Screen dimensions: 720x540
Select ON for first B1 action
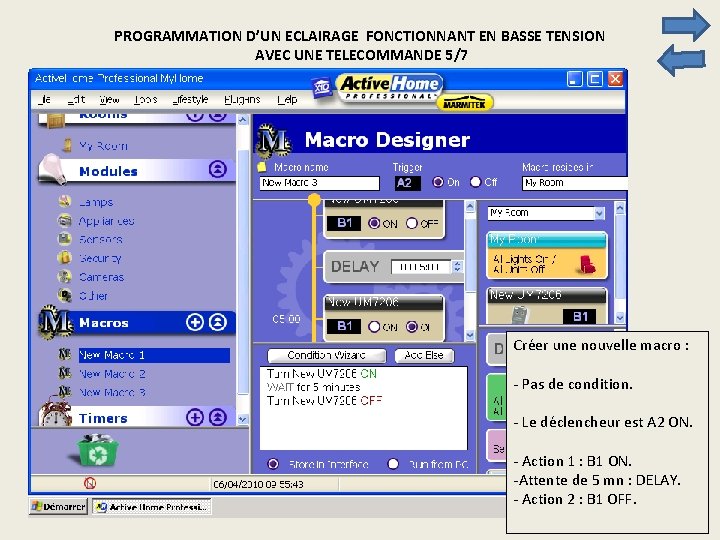point(374,223)
